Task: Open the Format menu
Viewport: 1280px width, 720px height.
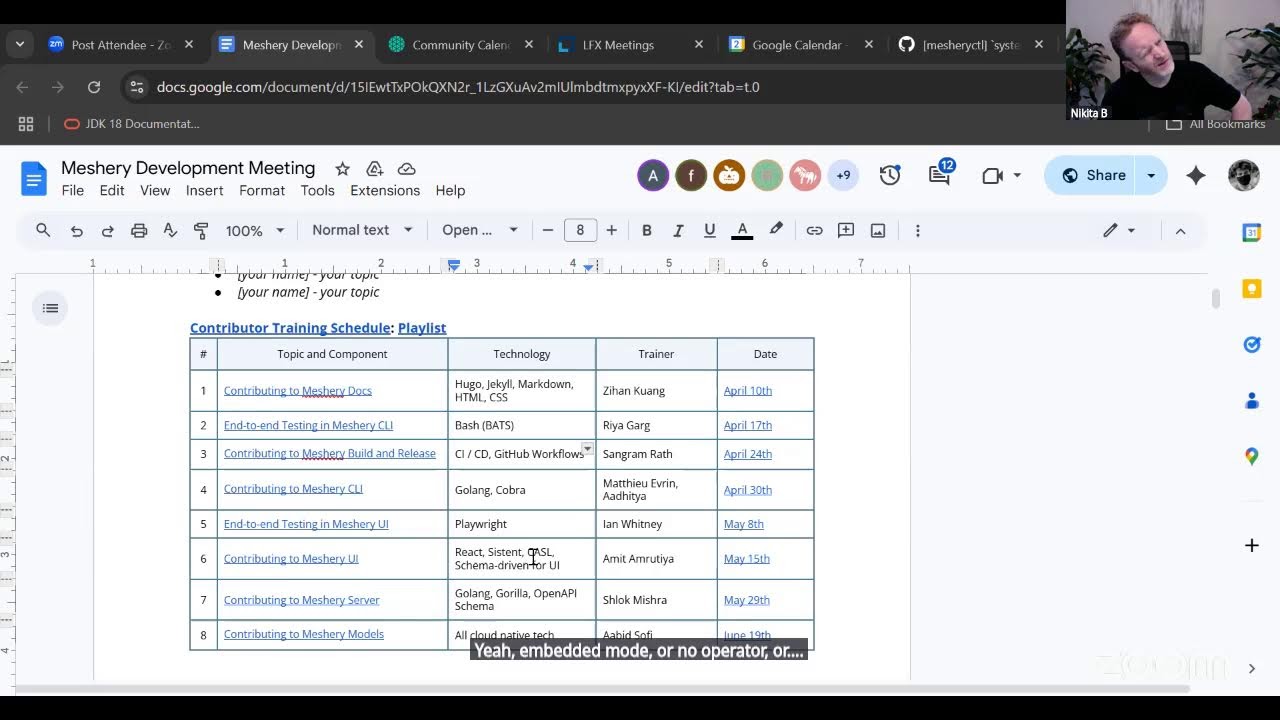Action: tap(262, 190)
